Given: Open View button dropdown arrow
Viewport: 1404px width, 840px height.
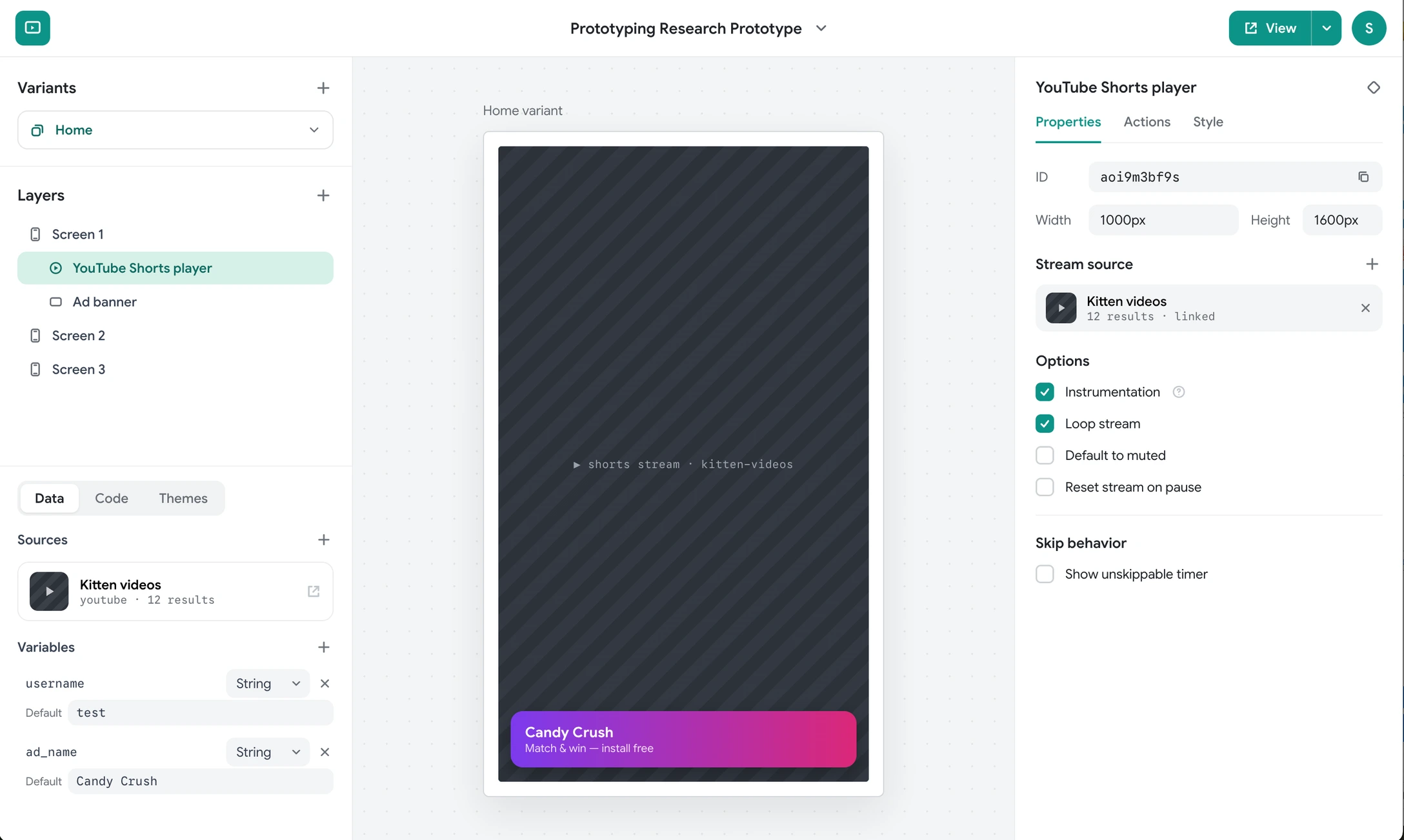Looking at the screenshot, I should coord(1326,28).
